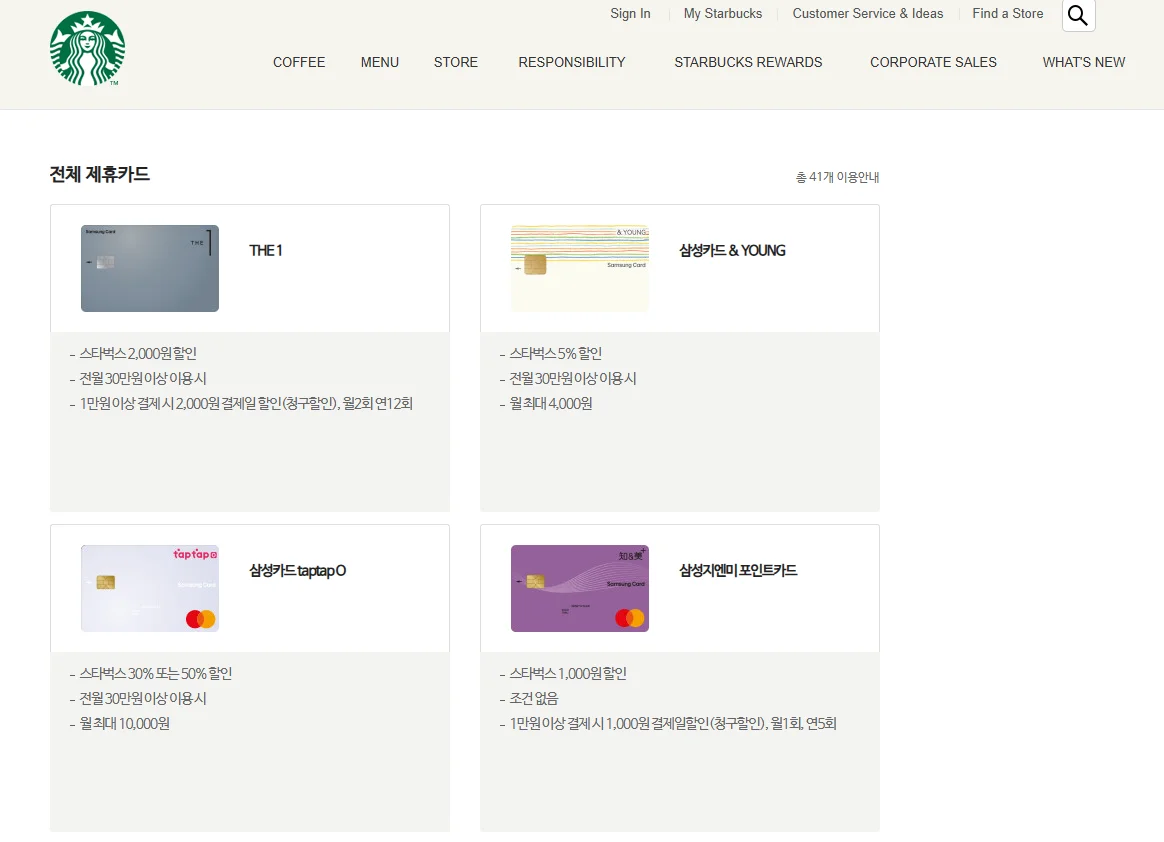Open the RESPONSIBILITY menu
The height and width of the screenshot is (842, 1164).
[572, 62]
